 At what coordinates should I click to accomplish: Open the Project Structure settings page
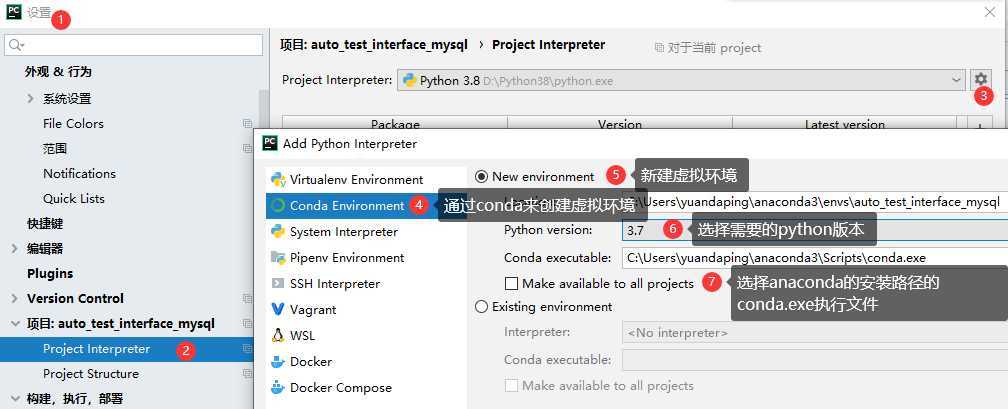click(91, 374)
